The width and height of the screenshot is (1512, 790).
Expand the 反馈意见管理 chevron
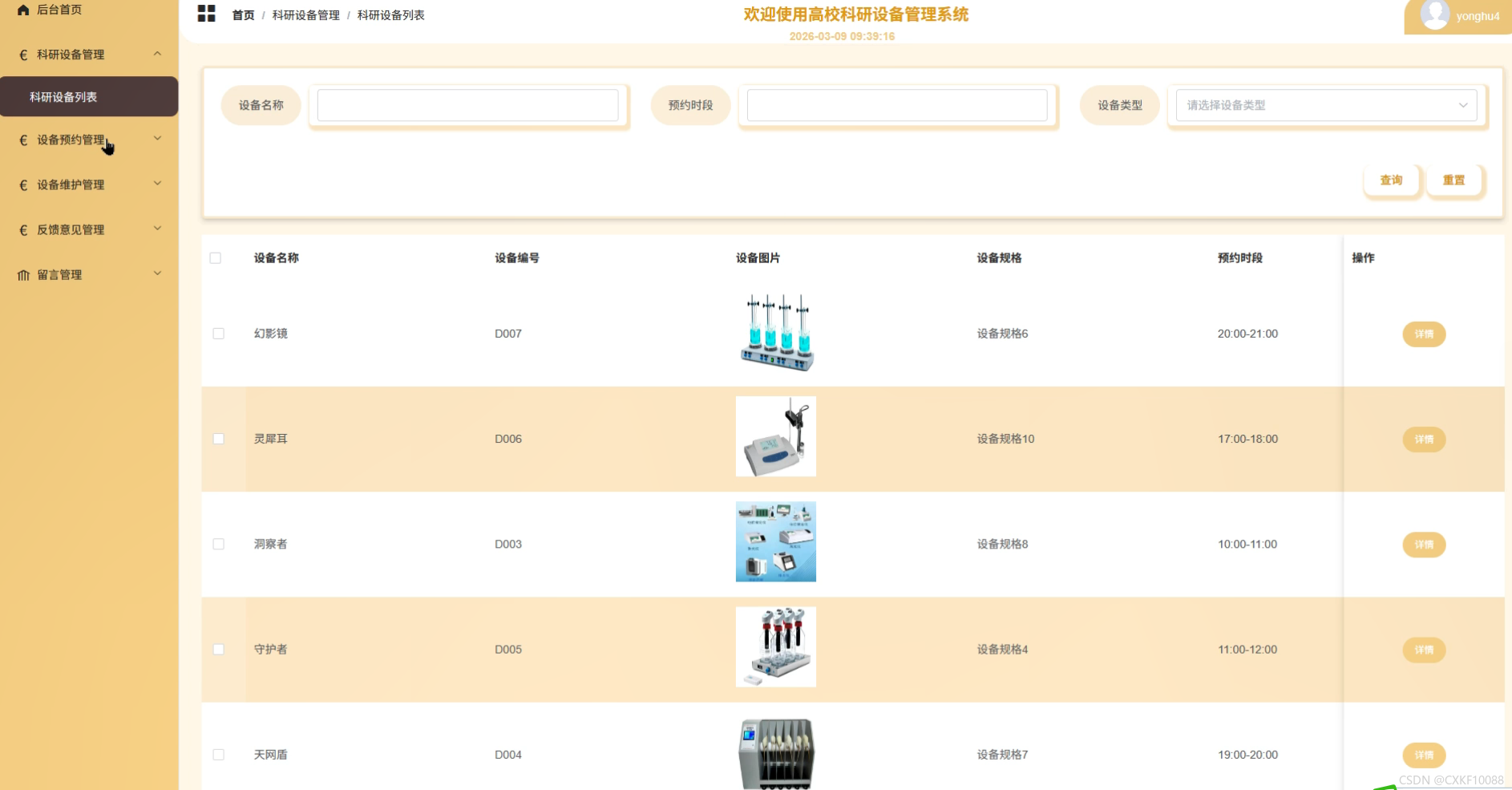pos(157,229)
